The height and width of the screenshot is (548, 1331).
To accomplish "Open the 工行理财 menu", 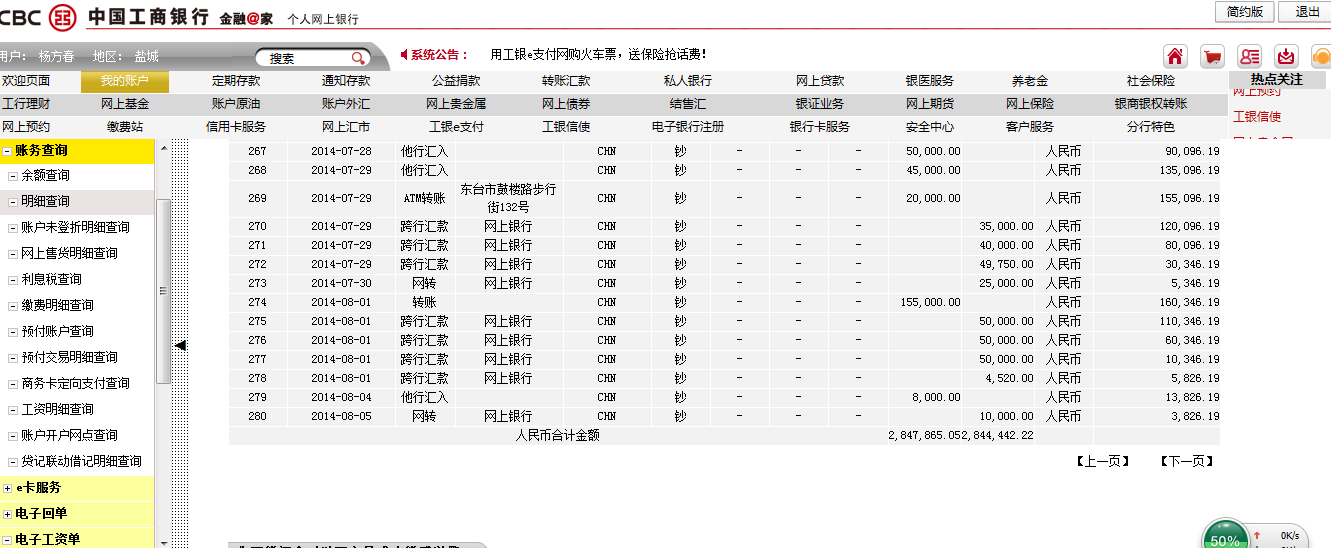I will pyautogui.click(x=26, y=103).
